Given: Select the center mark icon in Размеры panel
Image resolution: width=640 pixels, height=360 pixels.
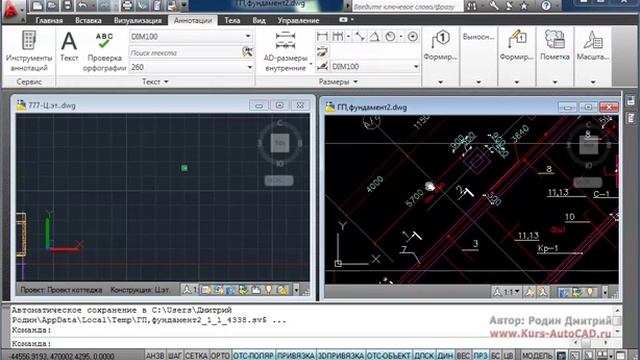Looking at the screenshot, I should pyautogui.click(x=413, y=37).
